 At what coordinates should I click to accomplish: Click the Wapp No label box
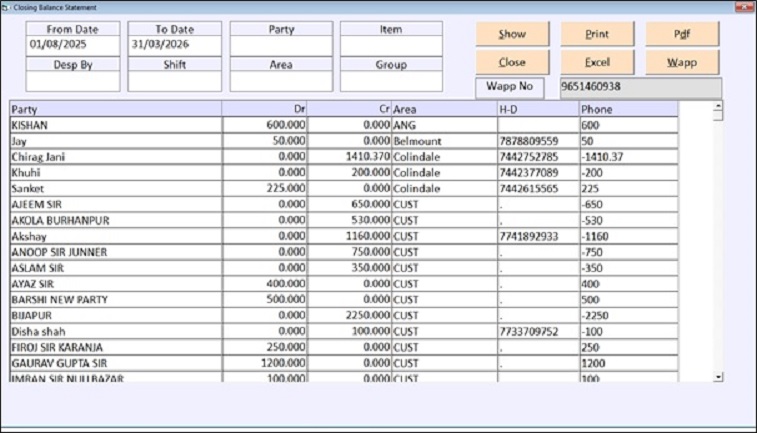pos(509,87)
